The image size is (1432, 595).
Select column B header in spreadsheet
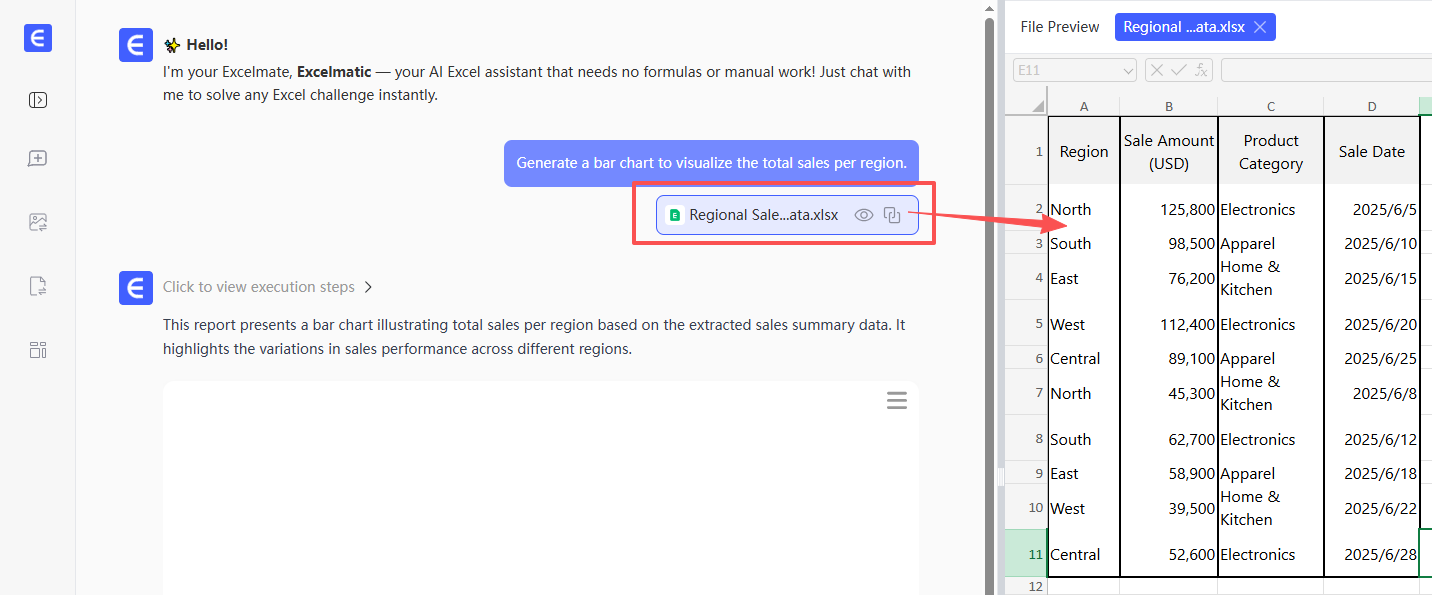tap(1168, 106)
